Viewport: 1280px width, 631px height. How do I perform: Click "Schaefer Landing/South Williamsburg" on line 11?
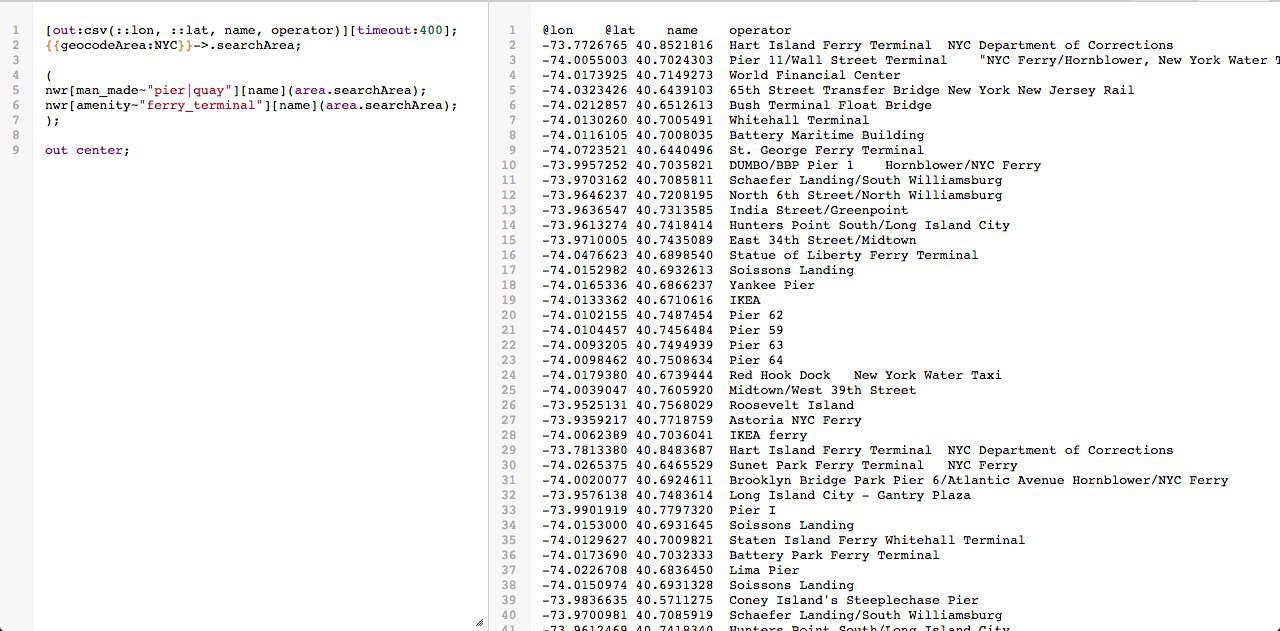865,180
